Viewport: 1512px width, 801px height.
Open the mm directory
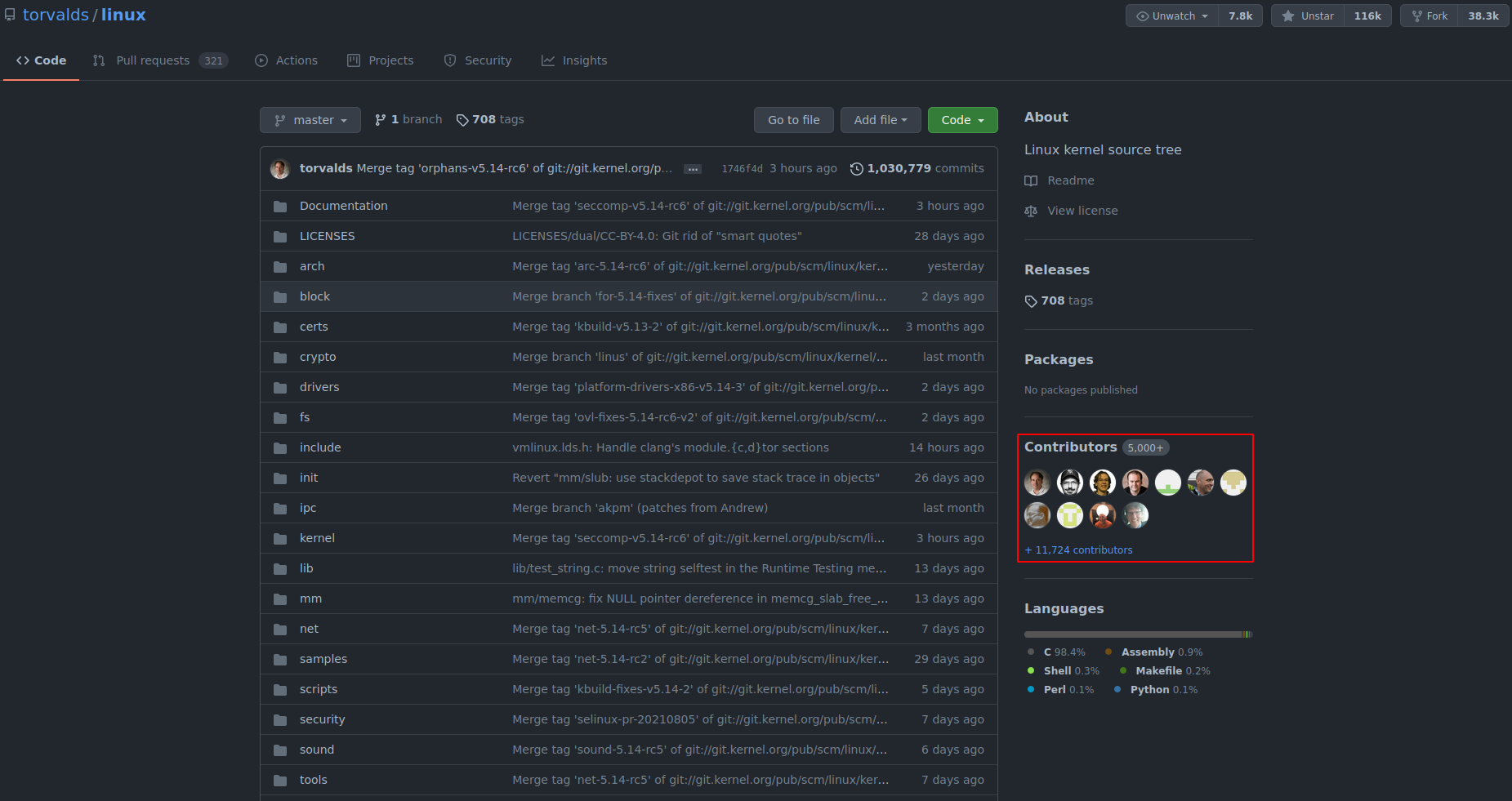click(x=310, y=599)
